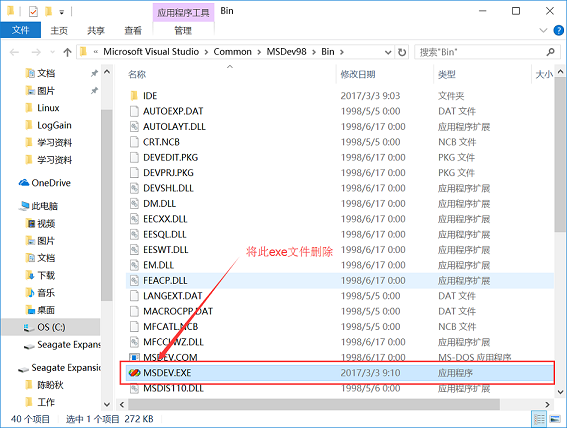Click the search magnifier icon
Screen dimensions: 567x428
[550, 52]
